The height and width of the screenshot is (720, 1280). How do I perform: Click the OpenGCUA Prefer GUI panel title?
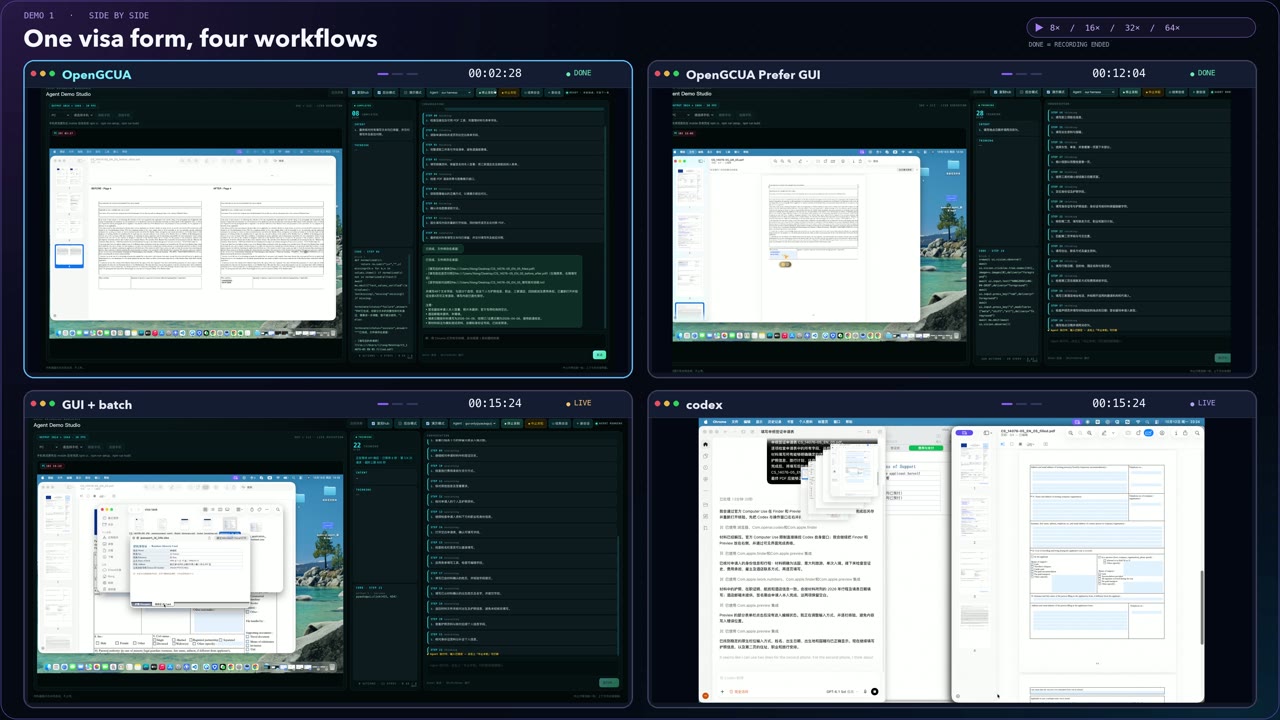pos(753,74)
